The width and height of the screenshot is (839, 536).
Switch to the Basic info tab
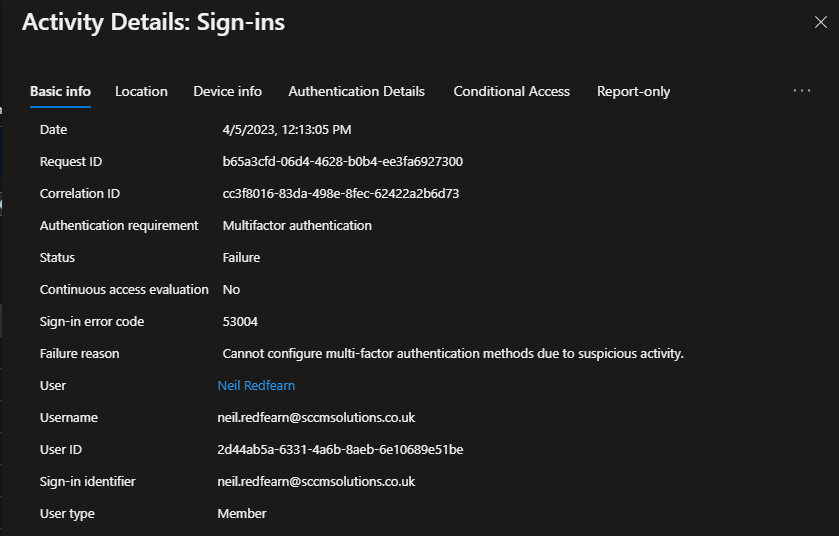click(60, 91)
